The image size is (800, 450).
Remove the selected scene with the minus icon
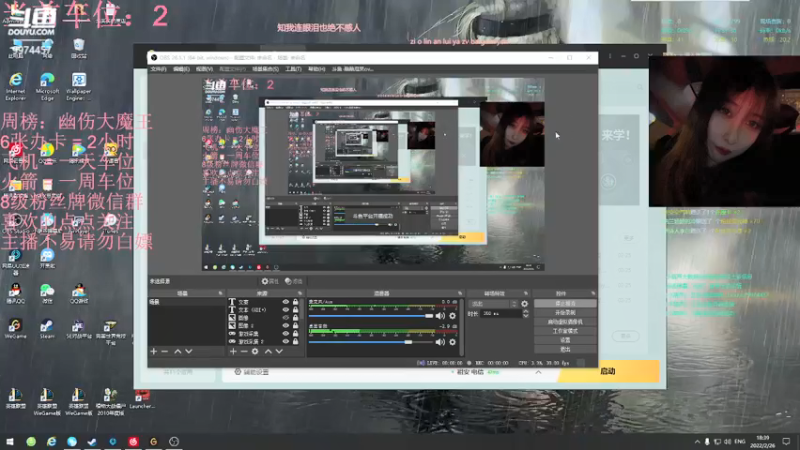point(165,352)
